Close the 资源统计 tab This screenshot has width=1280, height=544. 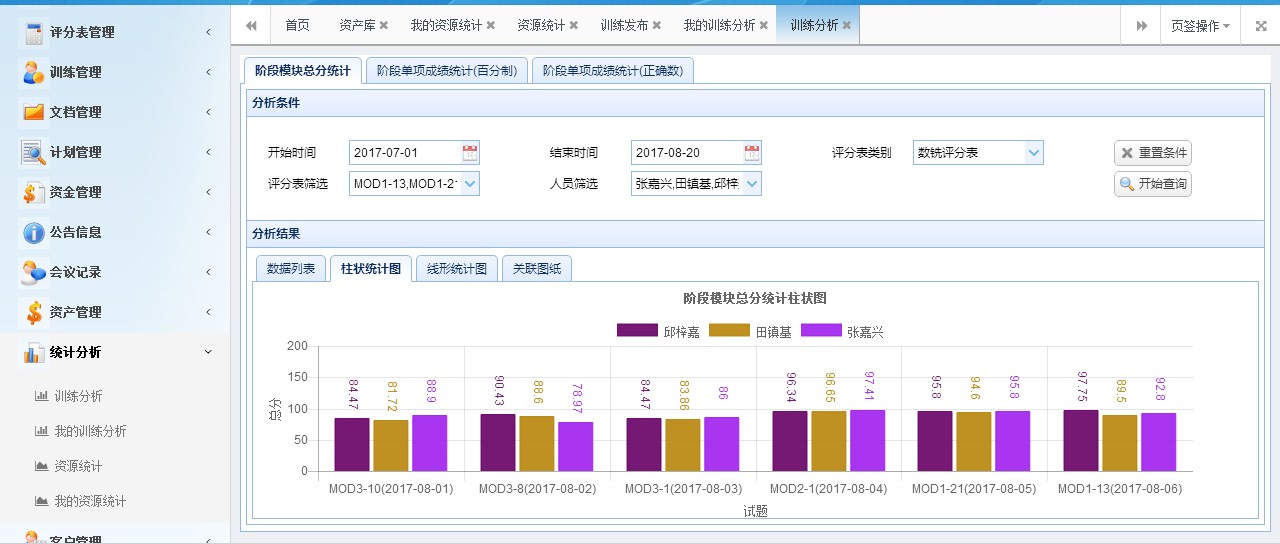574,25
